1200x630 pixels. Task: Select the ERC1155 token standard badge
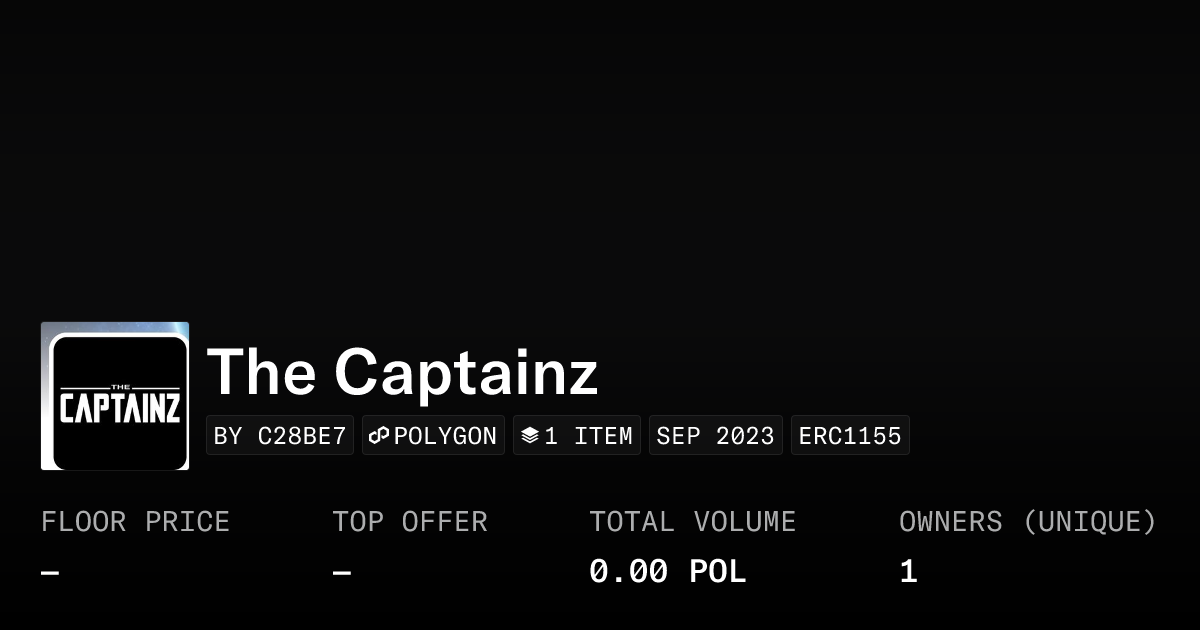[x=850, y=436]
